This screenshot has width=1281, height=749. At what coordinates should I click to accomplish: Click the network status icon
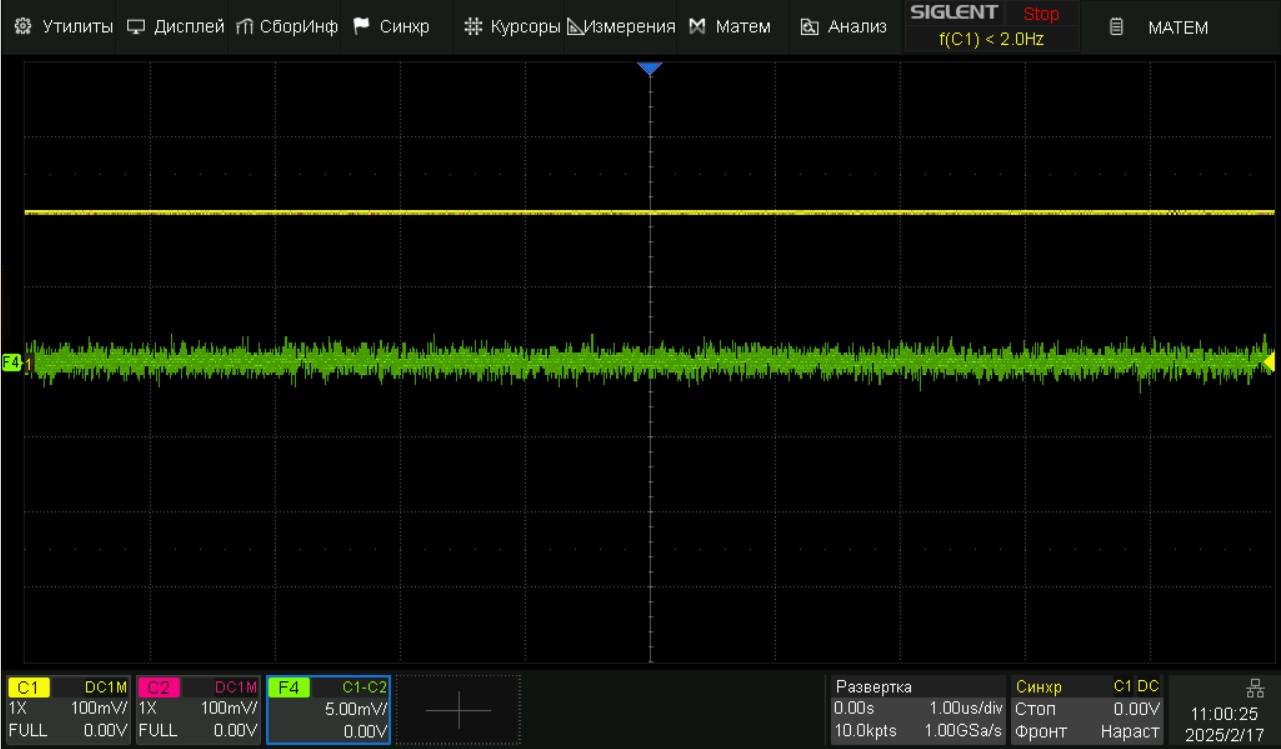[x=1255, y=688]
